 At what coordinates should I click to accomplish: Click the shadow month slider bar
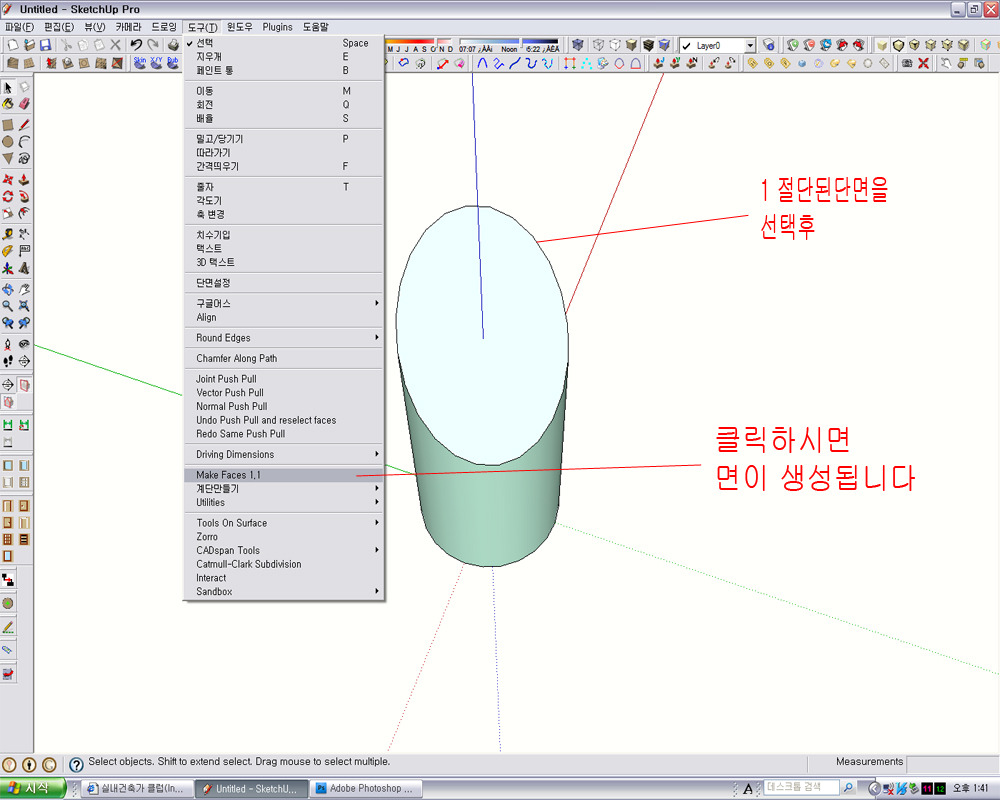[418, 42]
